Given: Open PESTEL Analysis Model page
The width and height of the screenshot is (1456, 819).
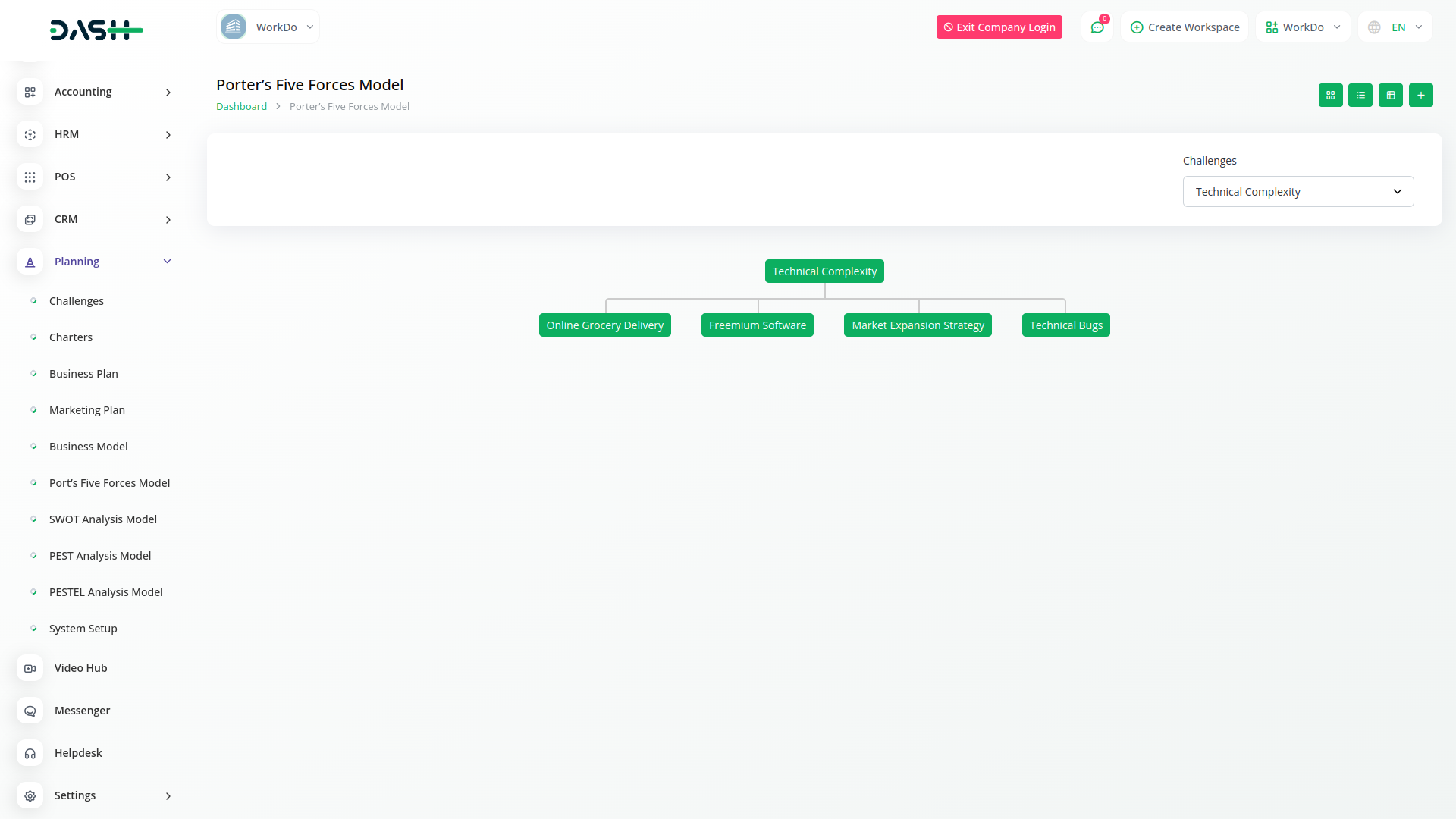Looking at the screenshot, I should (105, 592).
